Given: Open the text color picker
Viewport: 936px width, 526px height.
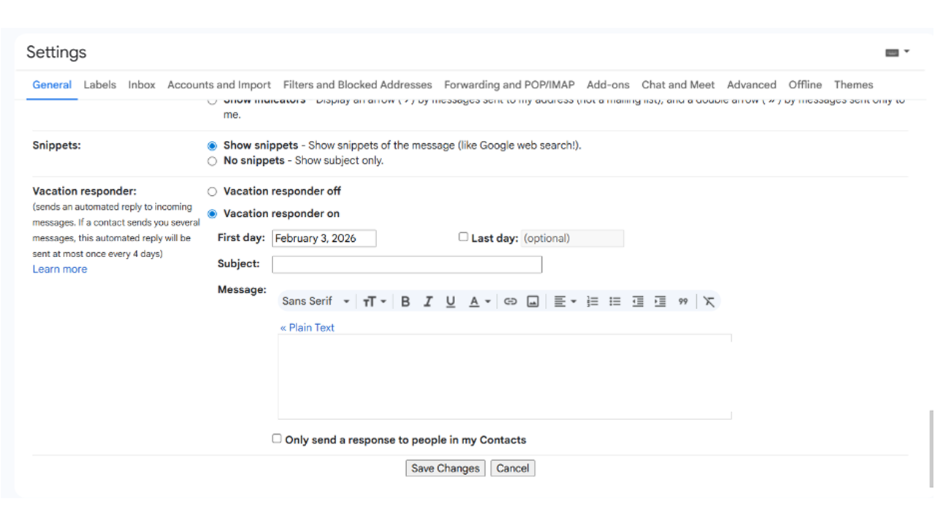Looking at the screenshot, I should (479, 302).
